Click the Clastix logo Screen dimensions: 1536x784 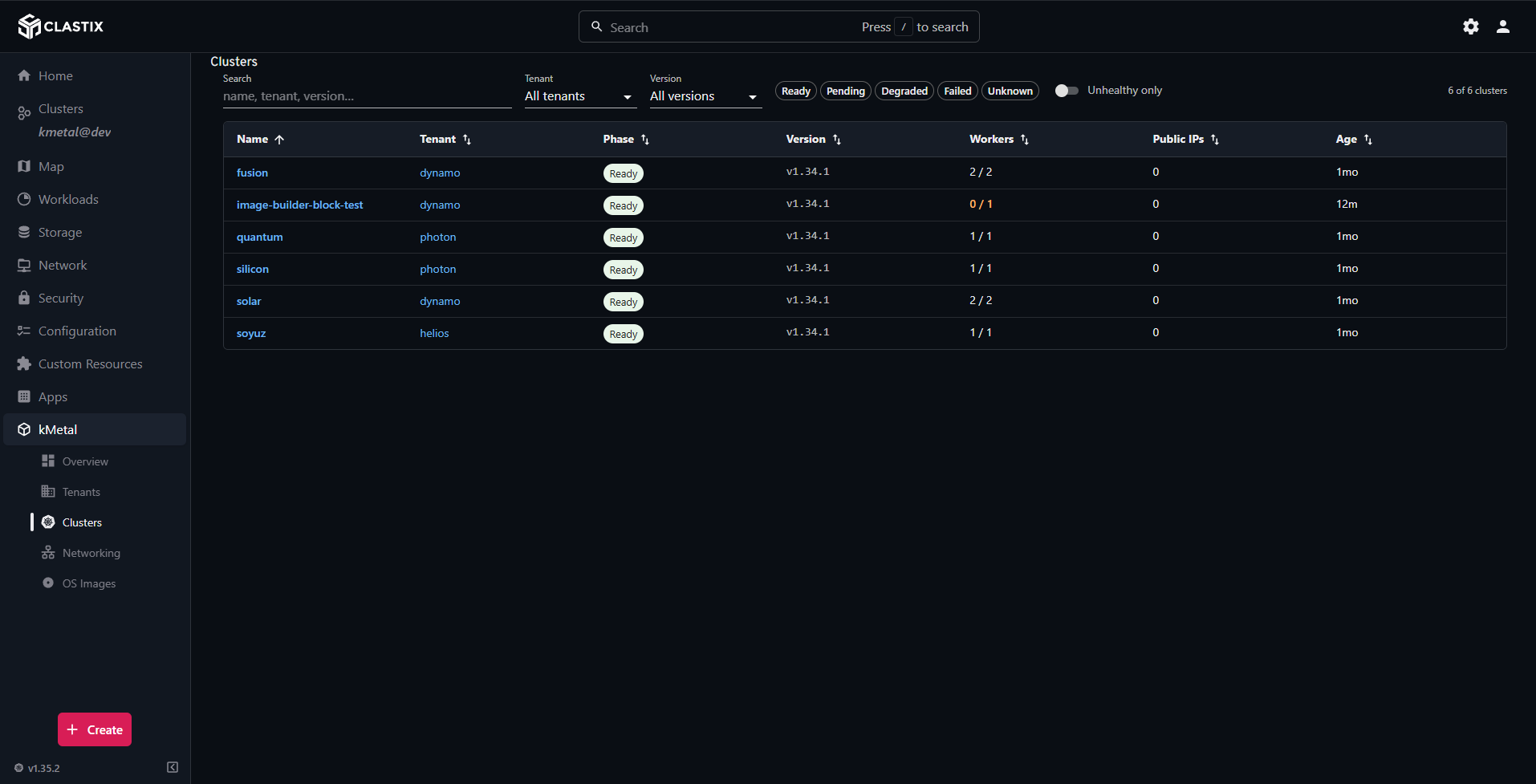[x=61, y=26]
